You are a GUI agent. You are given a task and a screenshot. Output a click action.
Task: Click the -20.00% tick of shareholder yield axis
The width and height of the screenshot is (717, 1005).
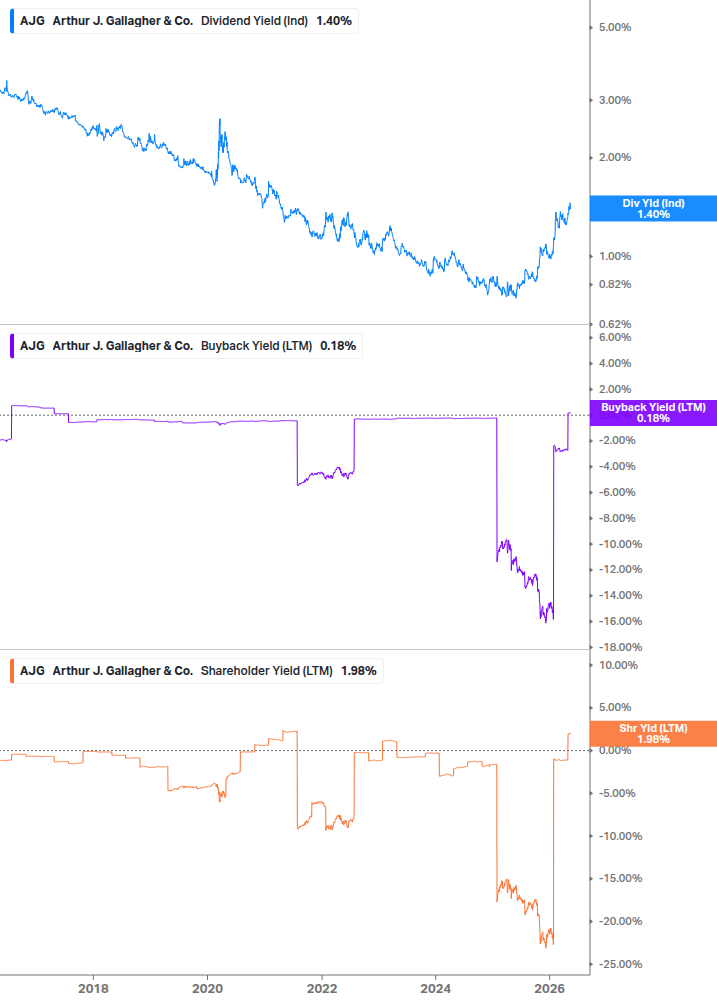(x=620, y=921)
